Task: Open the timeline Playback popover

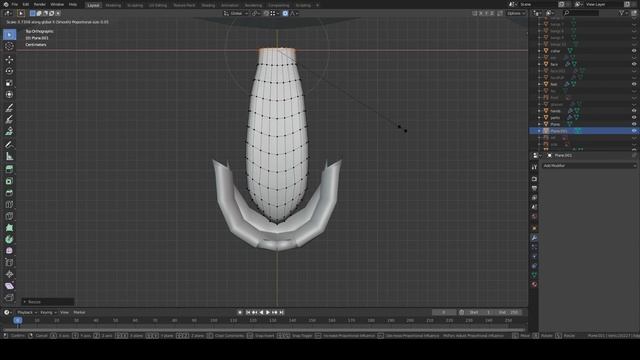Action: click(x=27, y=312)
